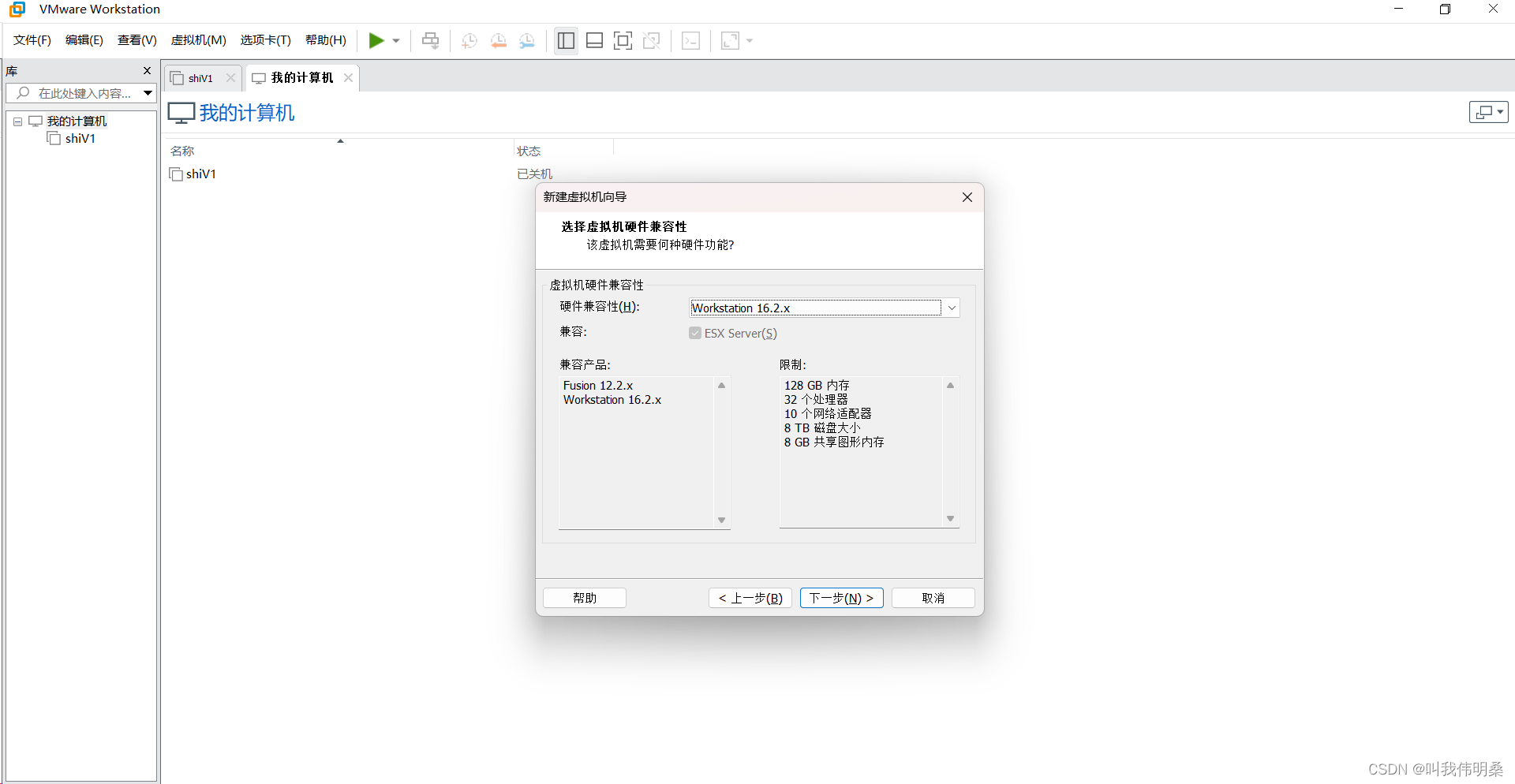Click the stretch guest display icon
Screen dimensions: 1515x784
pyautogui.click(x=730, y=40)
